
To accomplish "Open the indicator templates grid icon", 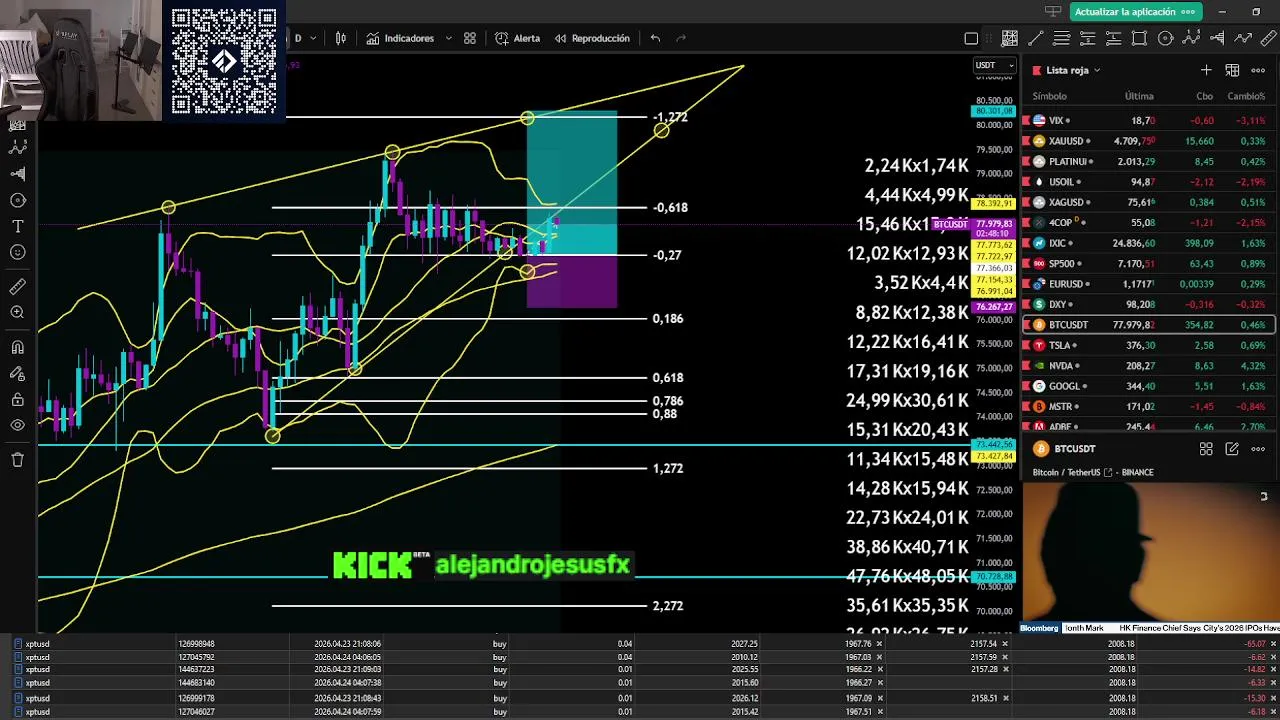I will [x=470, y=38].
